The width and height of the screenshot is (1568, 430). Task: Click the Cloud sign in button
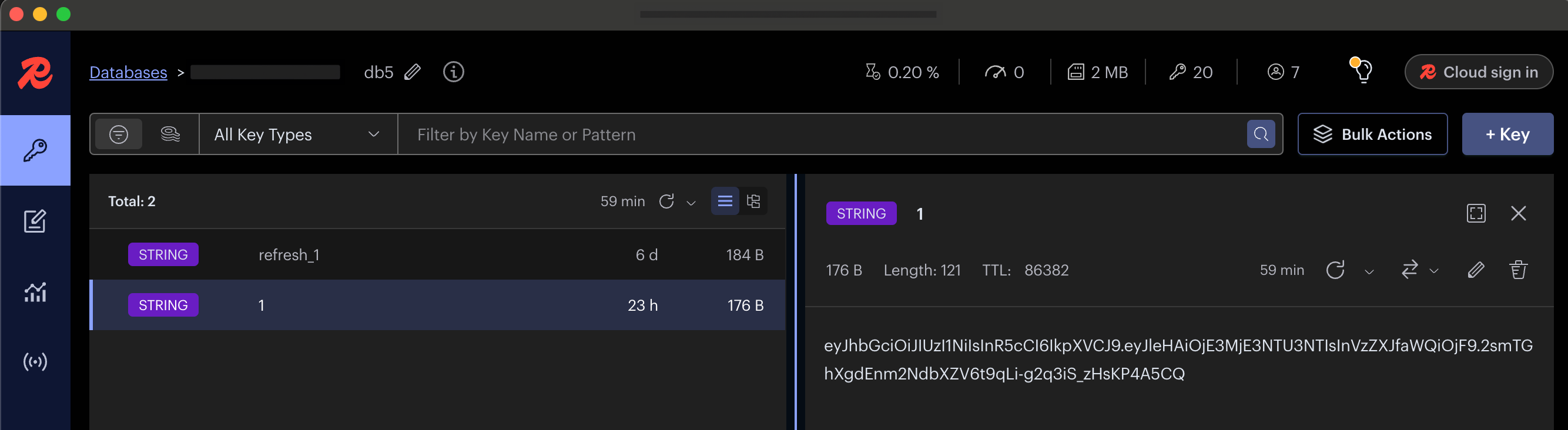click(1479, 72)
